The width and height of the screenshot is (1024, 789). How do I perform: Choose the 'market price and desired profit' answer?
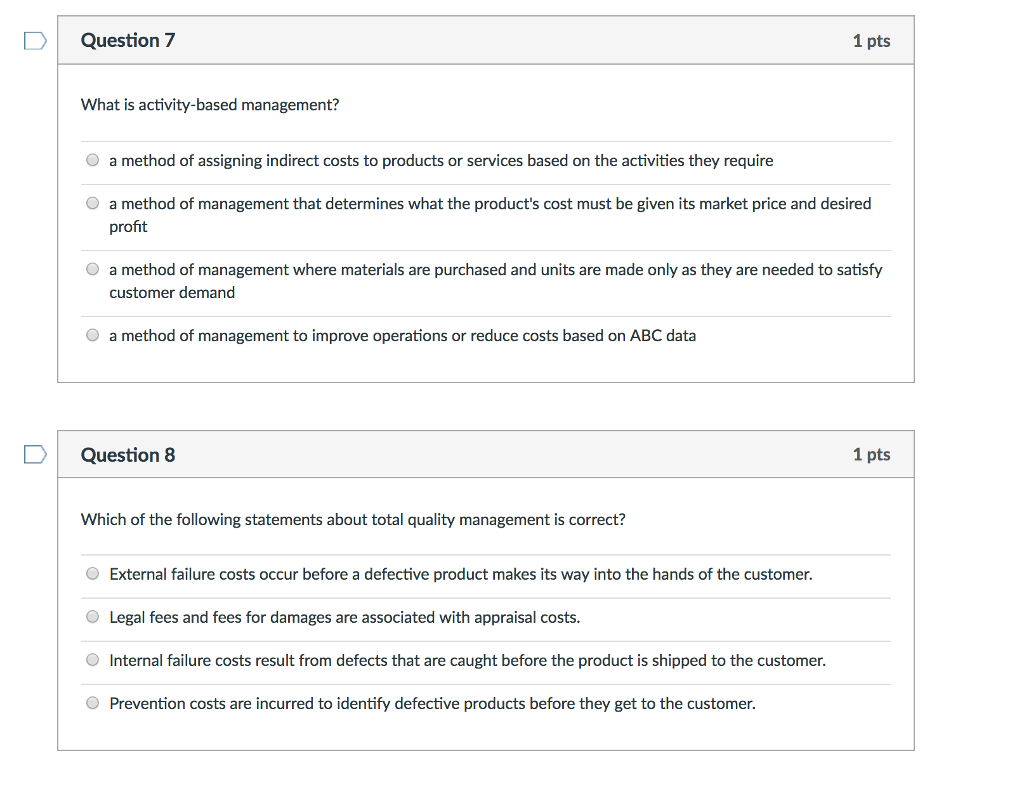pyautogui.click(x=93, y=203)
